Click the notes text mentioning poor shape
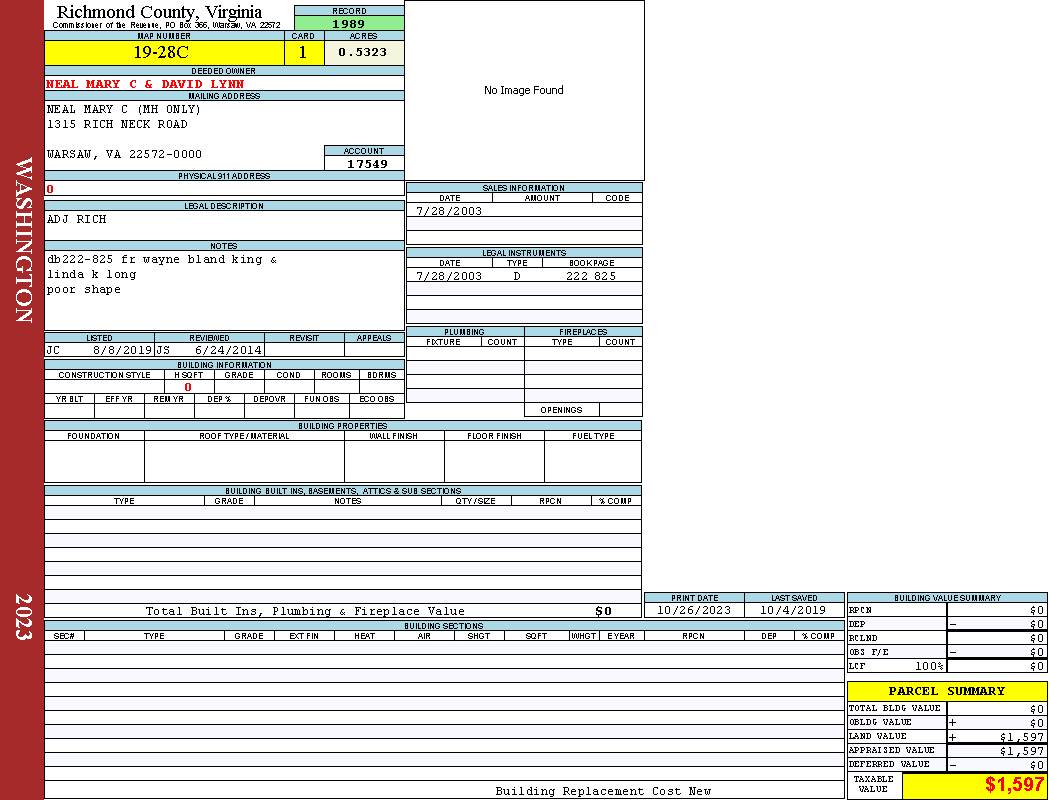The height and width of the screenshot is (800, 1050). click(84, 290)
